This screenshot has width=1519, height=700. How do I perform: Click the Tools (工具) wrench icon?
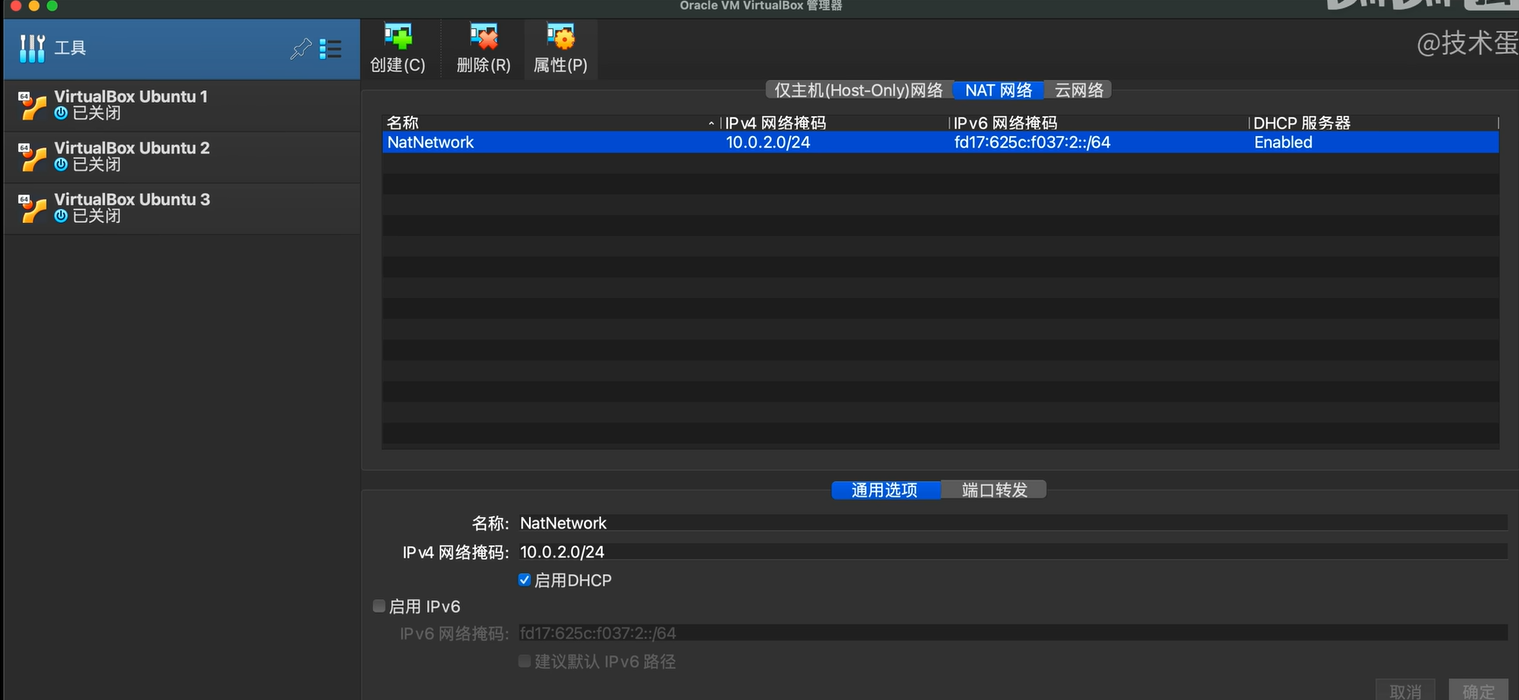click(x=33, y=48)
